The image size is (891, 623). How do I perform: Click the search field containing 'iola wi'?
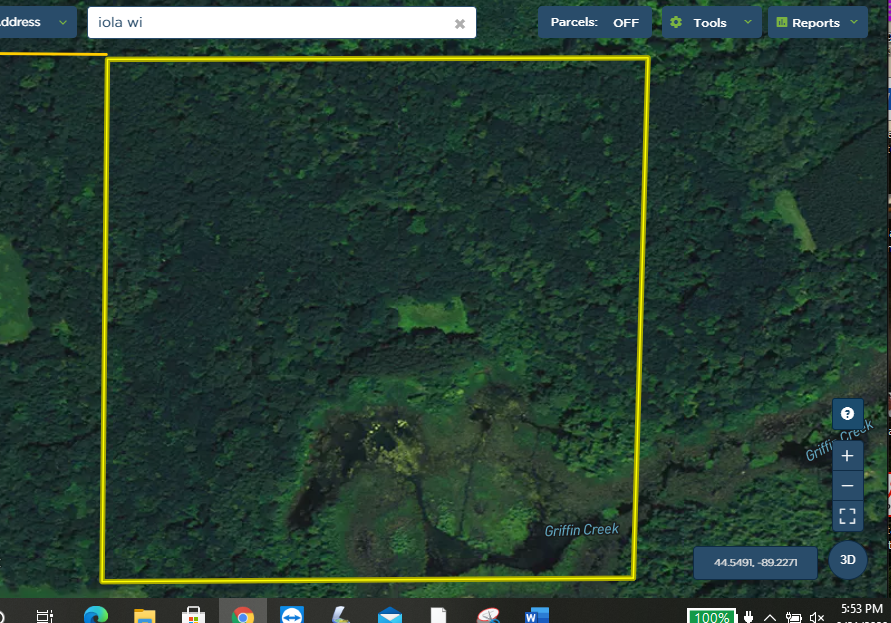click(270, 22)
